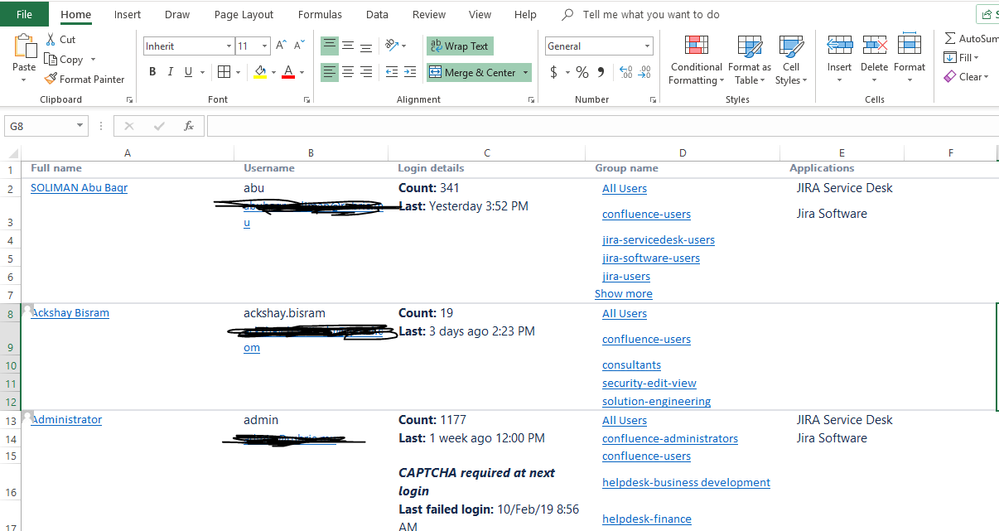This screenshot has height=531, width=999.
Task: Open jira-servicedesk-users link
Action: (x=658, y=240)
